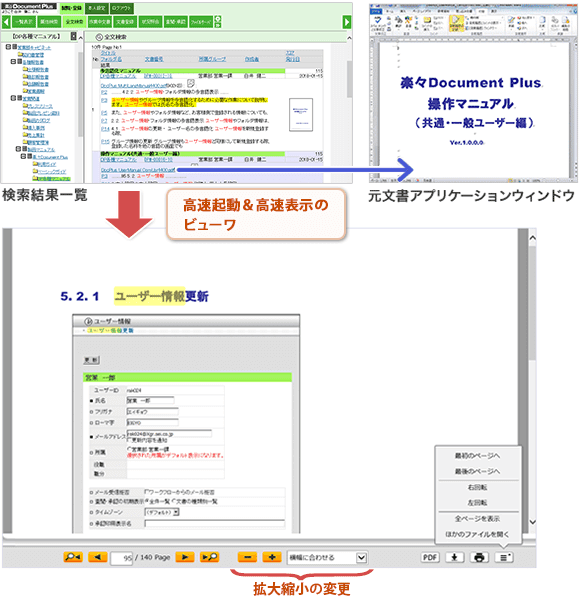Open the 回覧・承認 menu button

coord(176,22)
